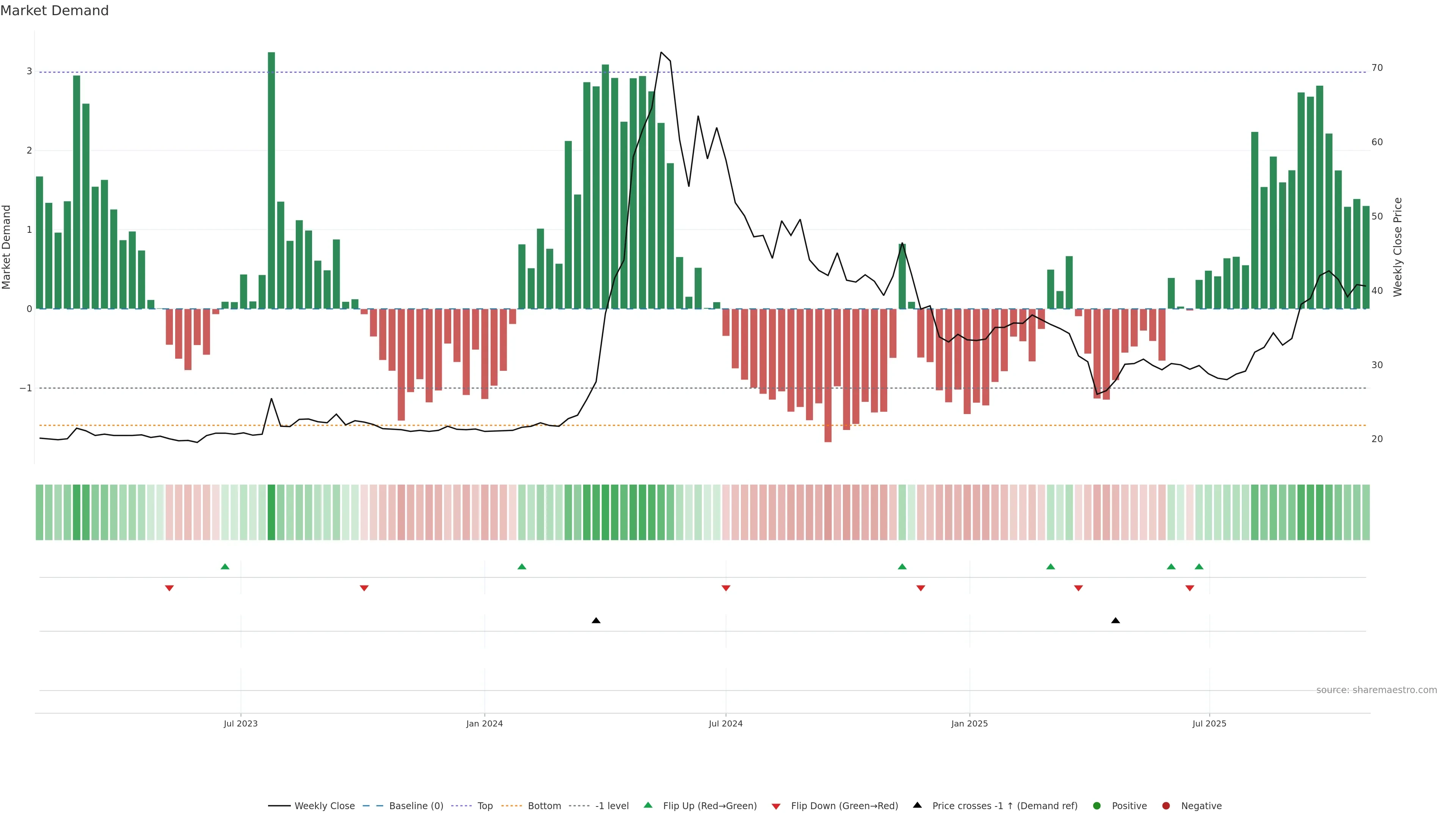The height and width of the screenshot is (819, 1456).
Task: Click the Market Demand chart title
Action: 54,11
